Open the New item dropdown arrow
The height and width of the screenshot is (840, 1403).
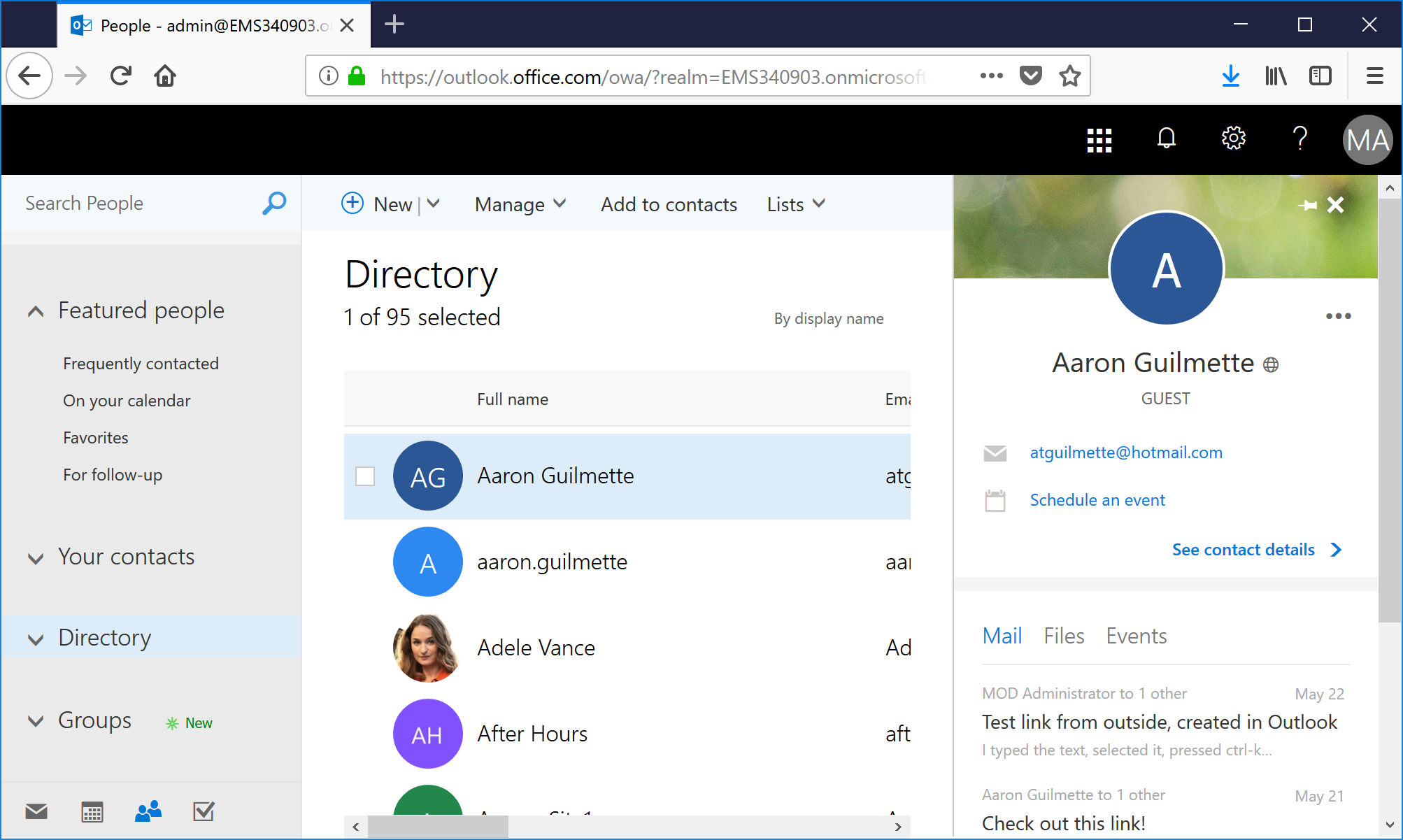tap(434, 204)
